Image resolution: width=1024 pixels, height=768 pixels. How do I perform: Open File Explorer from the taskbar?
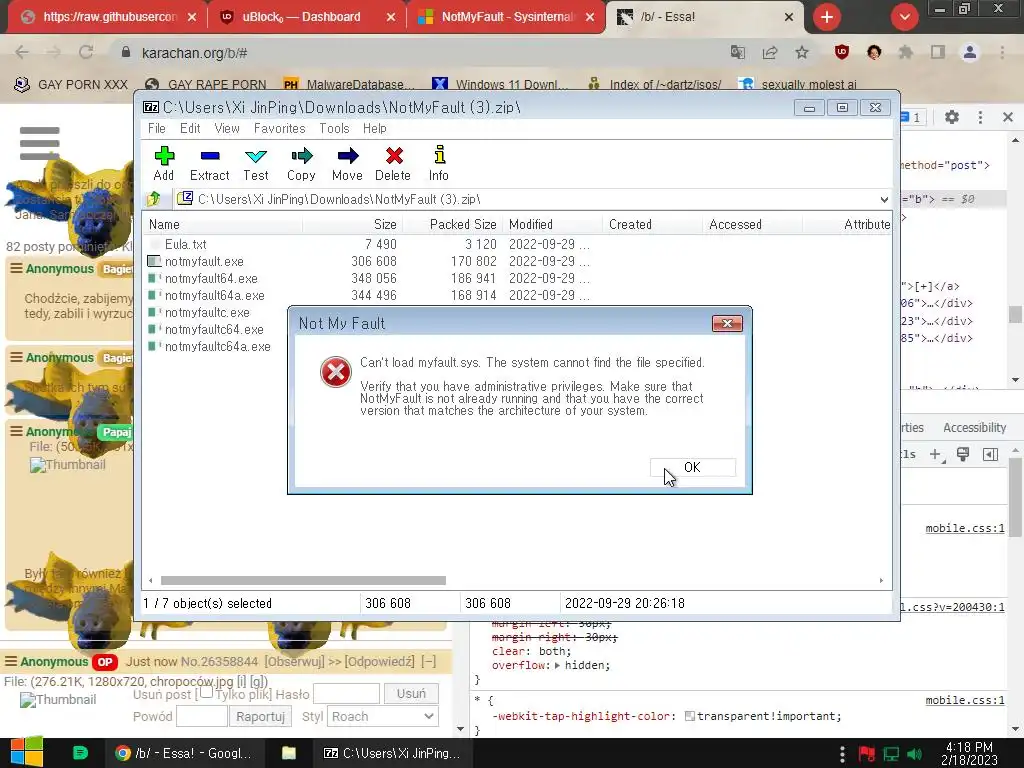pyautogui.click(x=289, y=753)
